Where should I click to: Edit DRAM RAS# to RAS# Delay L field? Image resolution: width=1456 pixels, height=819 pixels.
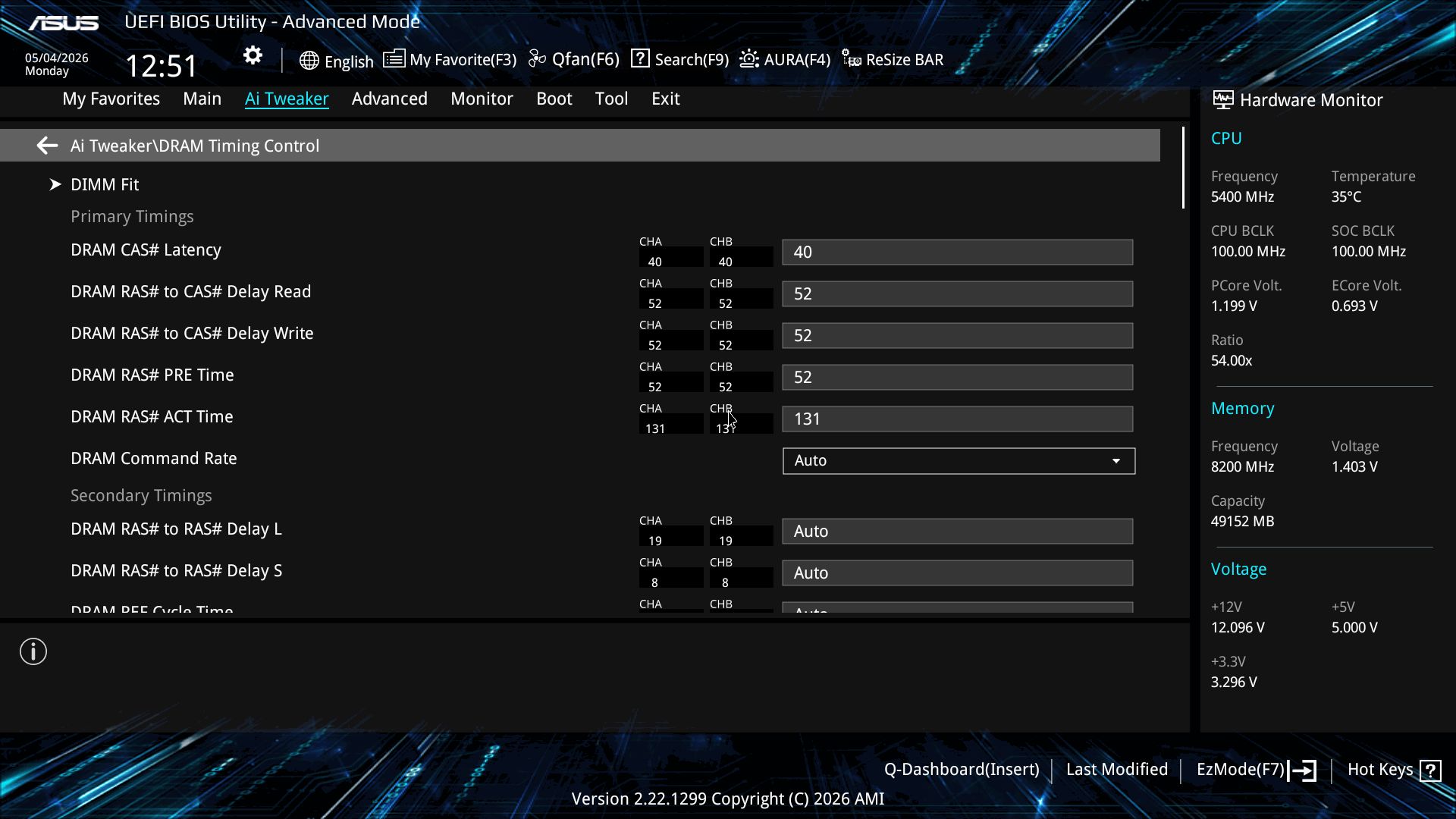pos(957,531)
